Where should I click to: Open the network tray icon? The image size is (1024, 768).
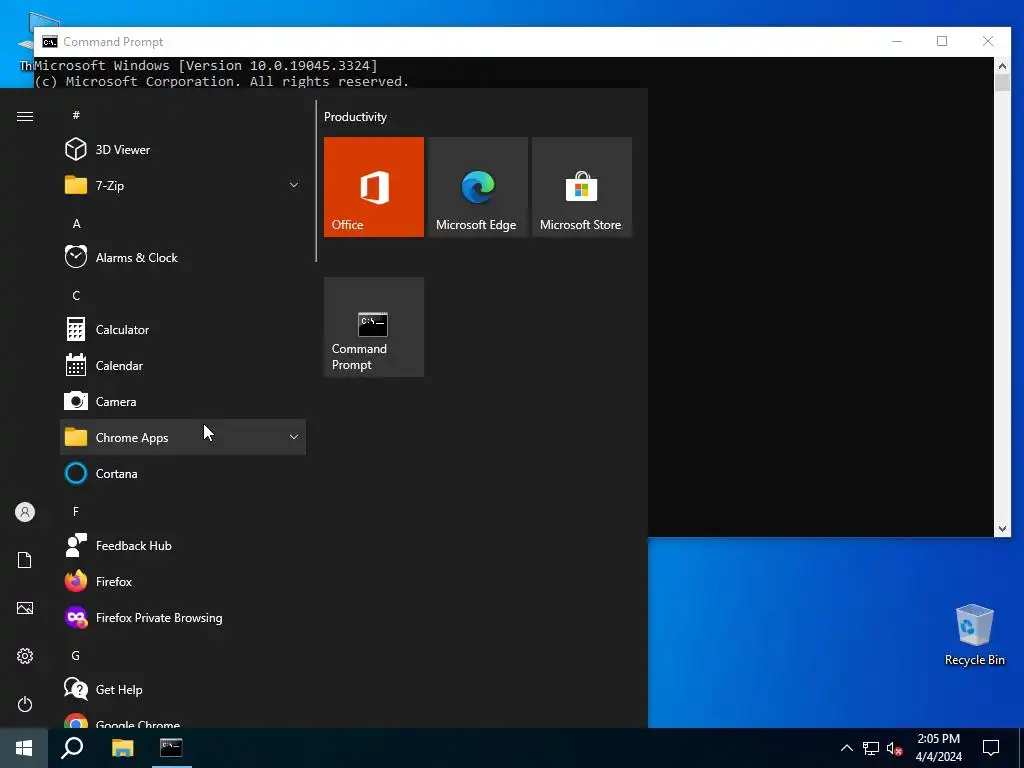[871, 748]
